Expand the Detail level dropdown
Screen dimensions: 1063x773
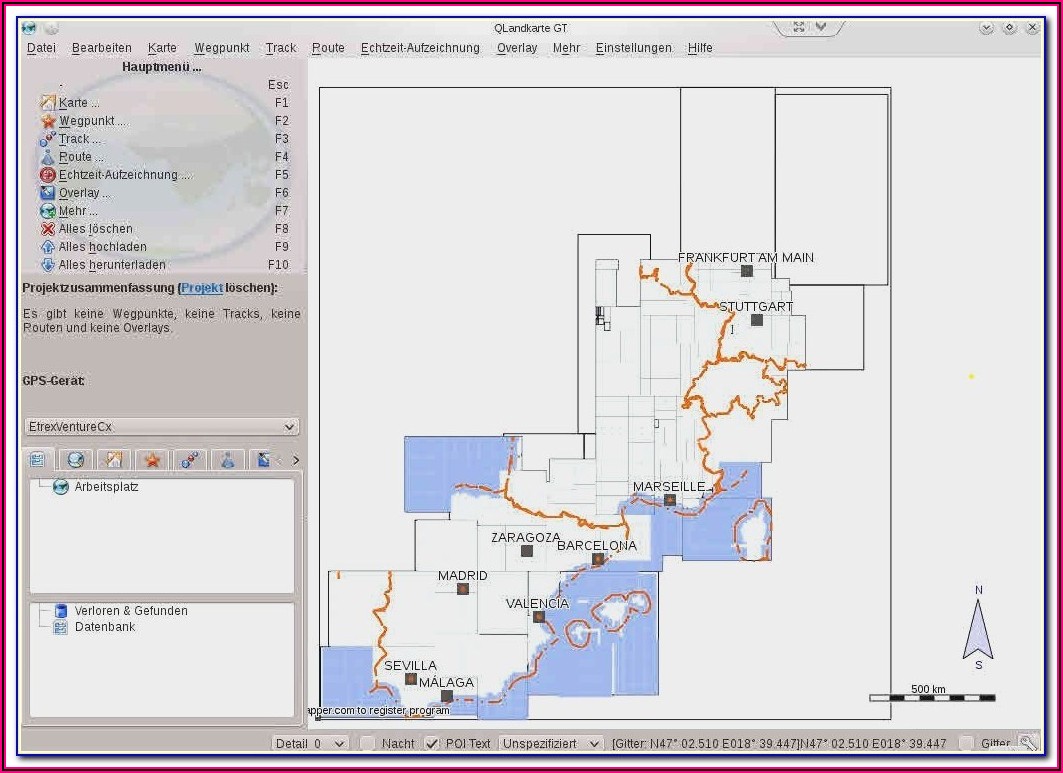tap(310, 743)
